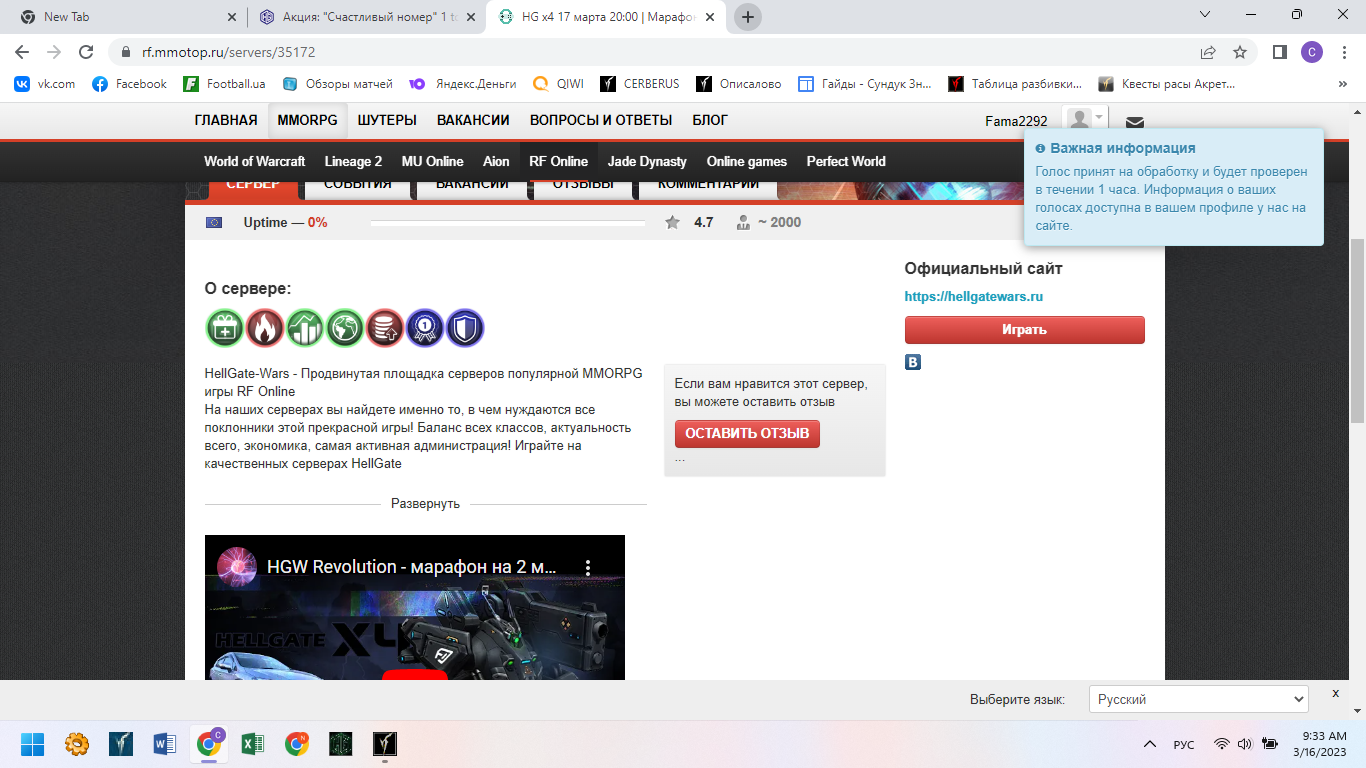Open the CERBERUS bookmark
The image size is (1366, 768).
coord(639,84)
